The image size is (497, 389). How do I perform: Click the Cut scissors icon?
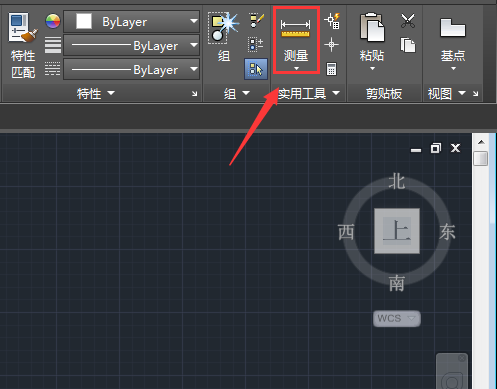[x=408, y=21]
